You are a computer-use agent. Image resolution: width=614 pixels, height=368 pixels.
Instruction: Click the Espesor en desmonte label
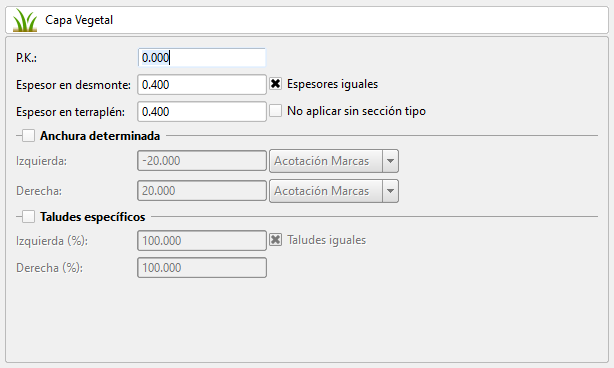[73, 85]
